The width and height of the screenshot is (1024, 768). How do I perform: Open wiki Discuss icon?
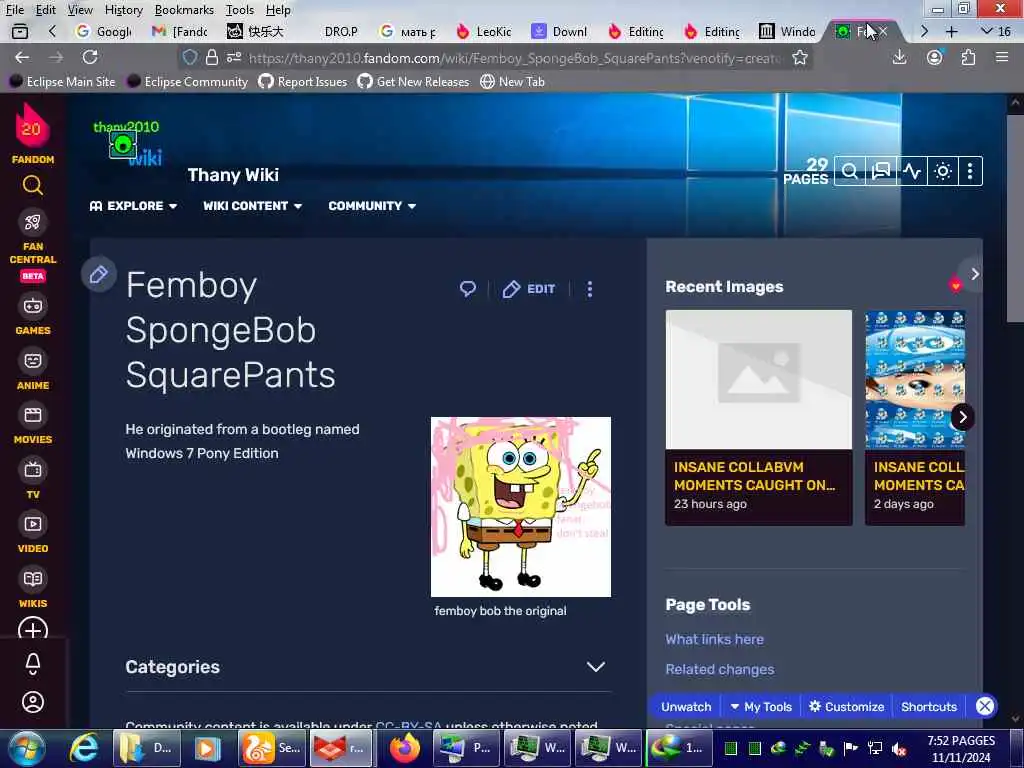point(880,171)
